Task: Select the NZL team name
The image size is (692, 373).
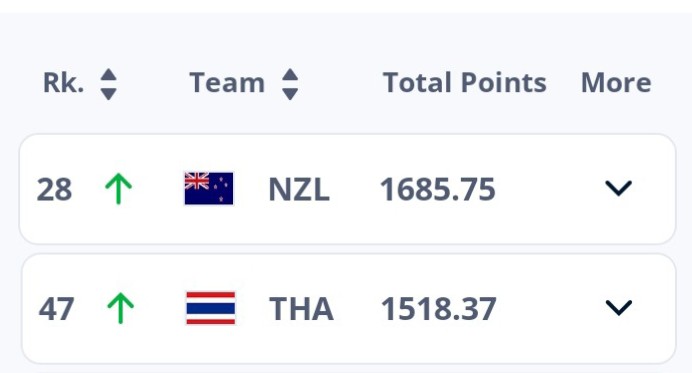Action: point(299,189)
